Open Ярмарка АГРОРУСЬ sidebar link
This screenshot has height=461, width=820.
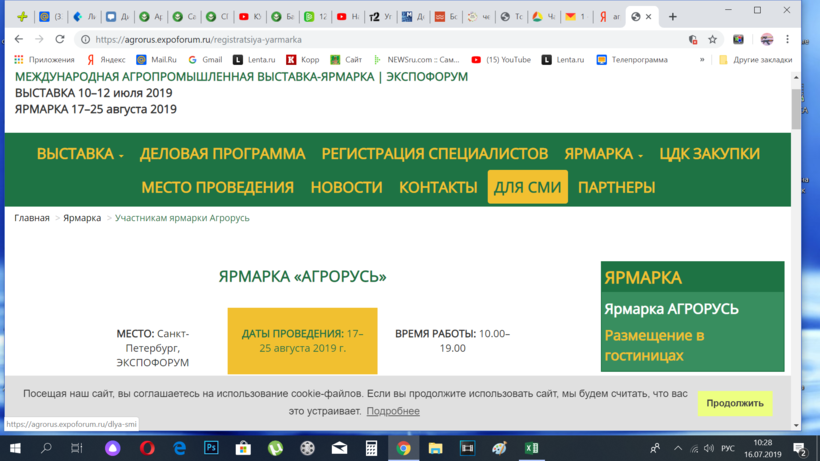coord(671,309)
